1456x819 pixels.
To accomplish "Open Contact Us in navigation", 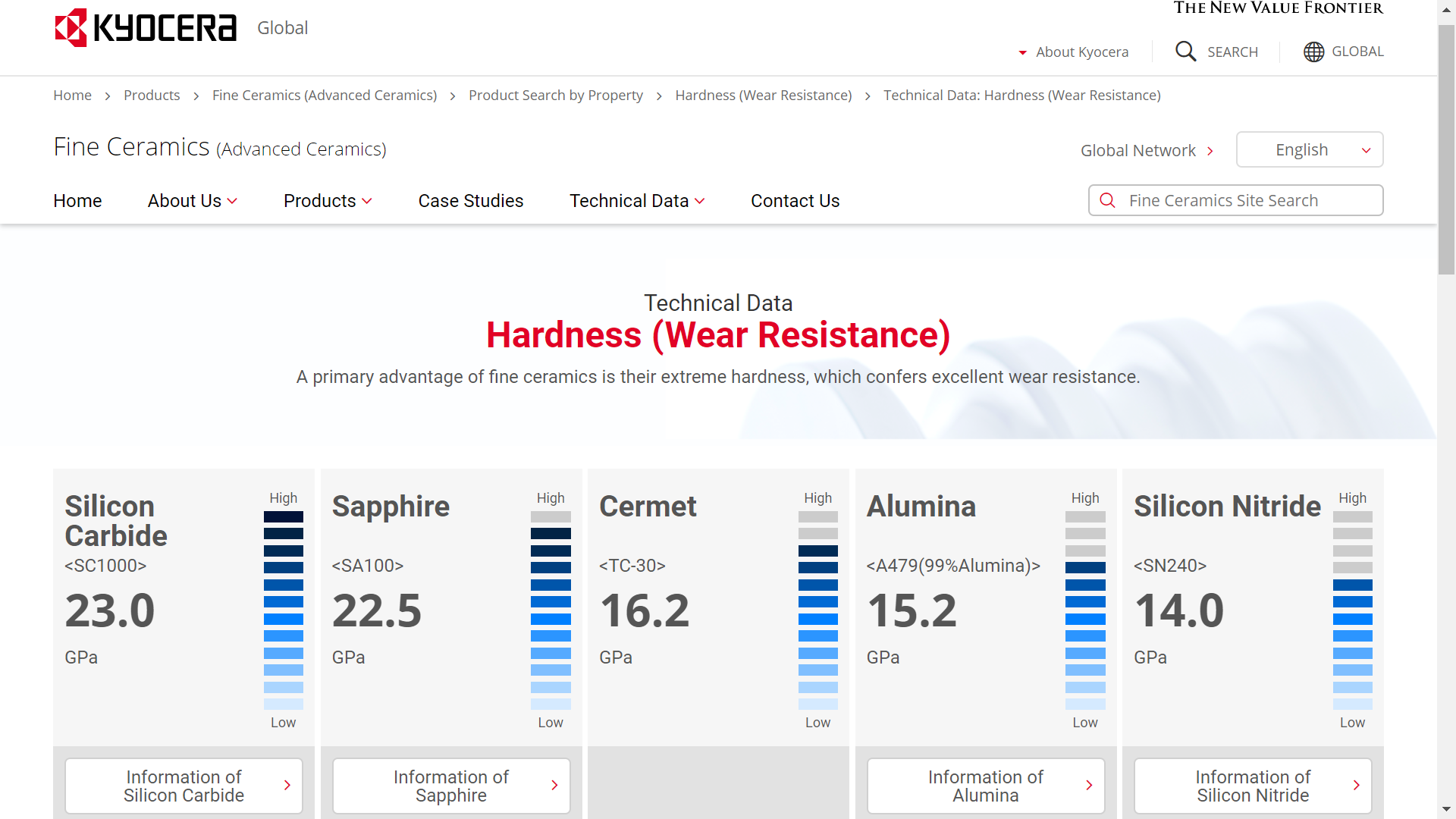I will coord(795,201).
